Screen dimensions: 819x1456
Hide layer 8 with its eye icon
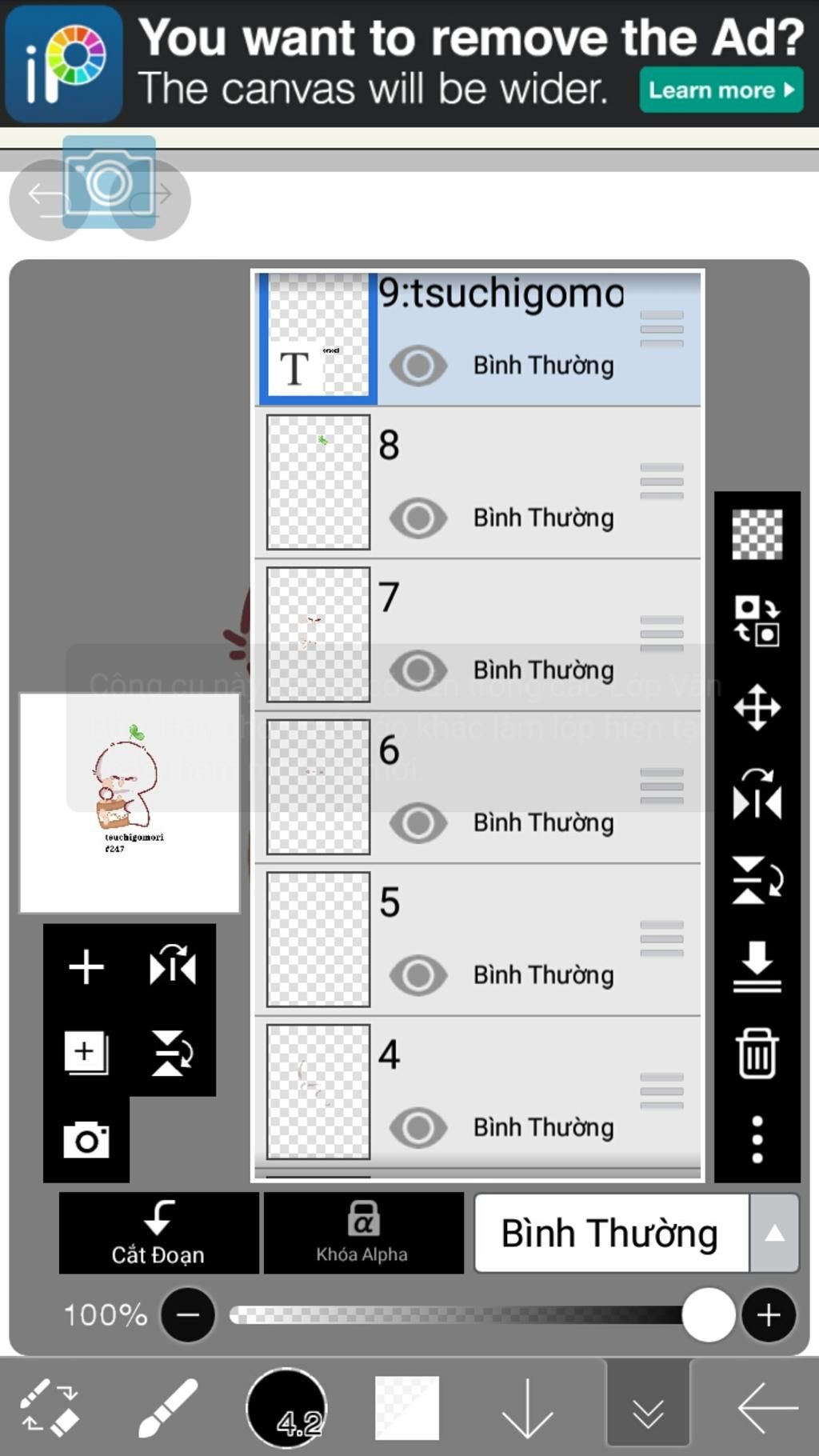[417, 518]
